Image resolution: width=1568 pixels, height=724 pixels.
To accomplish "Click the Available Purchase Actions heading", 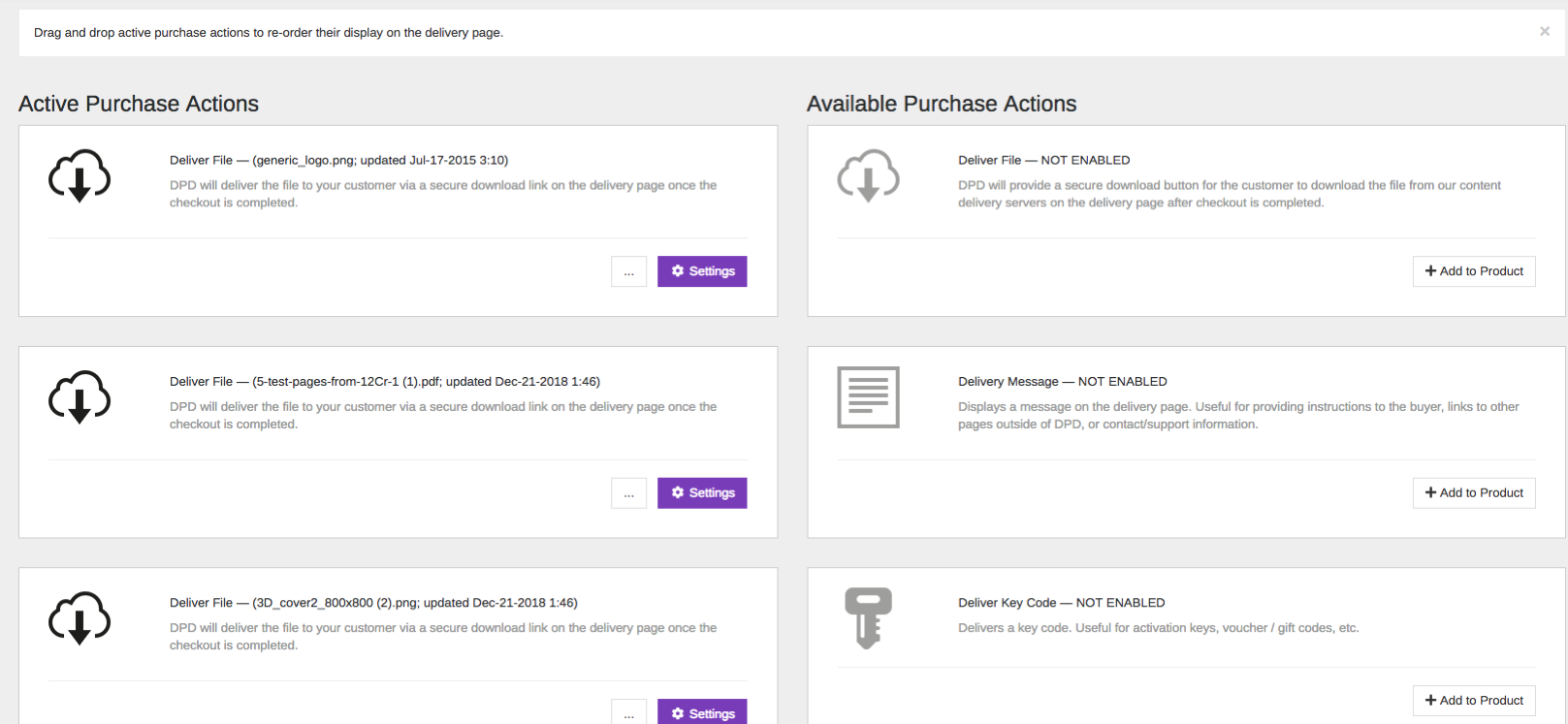I will [x=942, y=104].
